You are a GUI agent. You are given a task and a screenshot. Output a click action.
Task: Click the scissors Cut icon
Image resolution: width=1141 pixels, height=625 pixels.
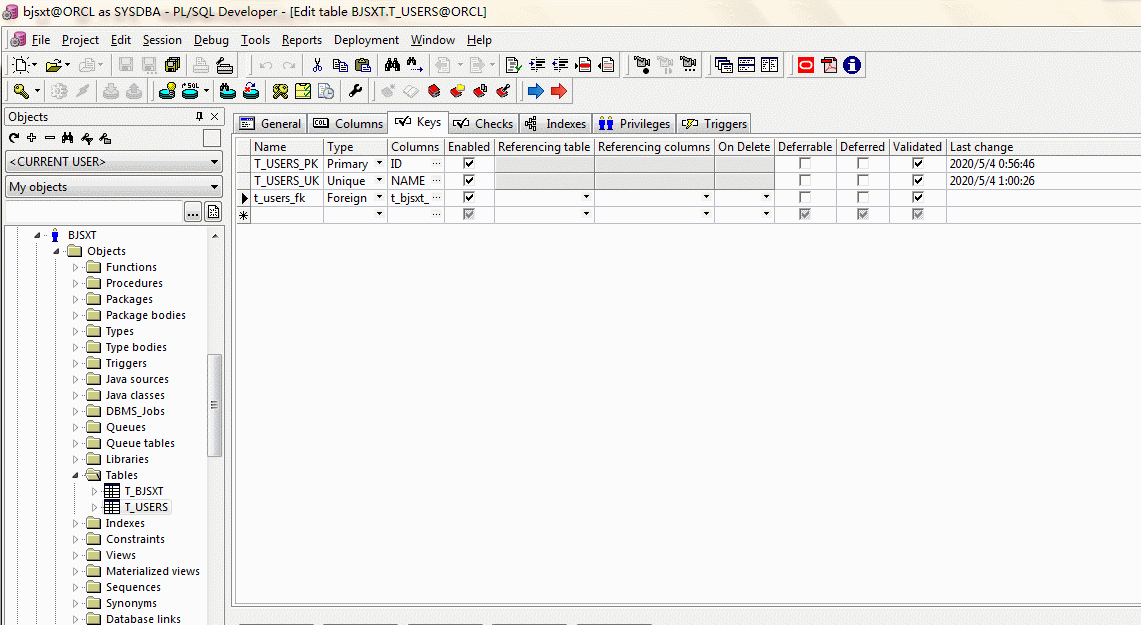pyautogui.click(x=317, y=65)
